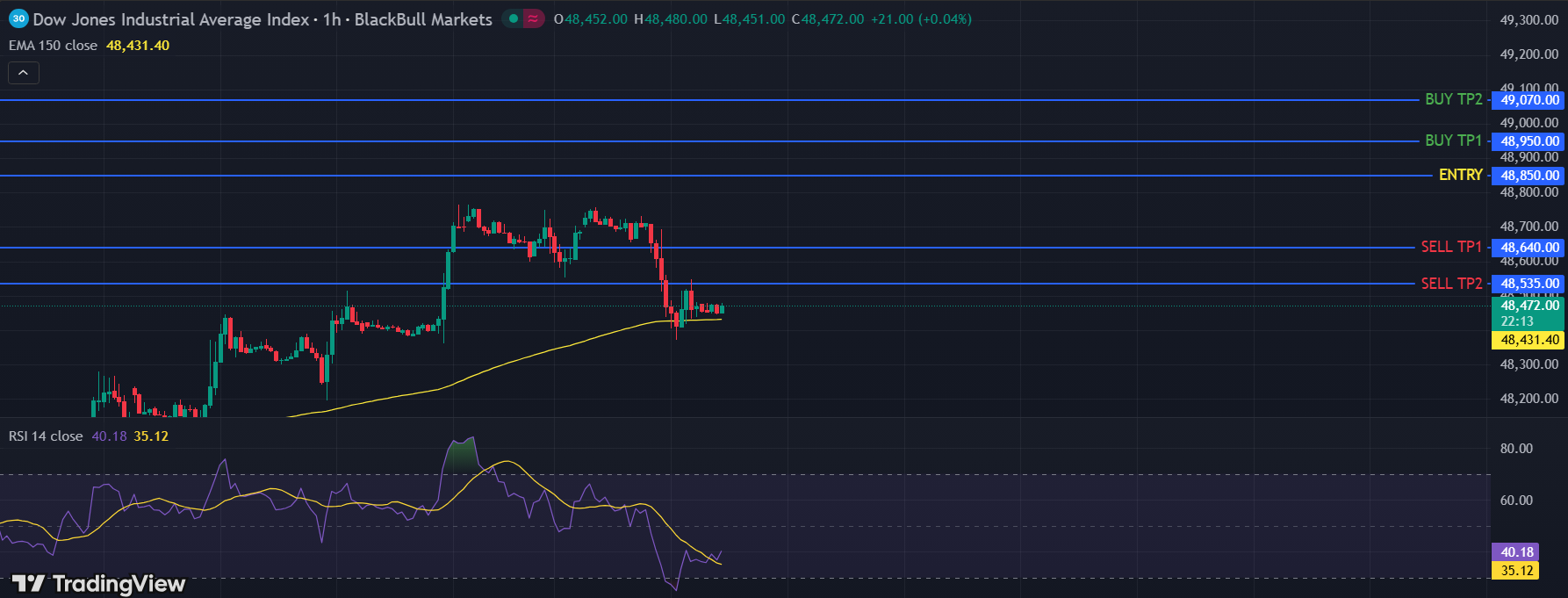Click the green market open status dot

click(513, 18)
